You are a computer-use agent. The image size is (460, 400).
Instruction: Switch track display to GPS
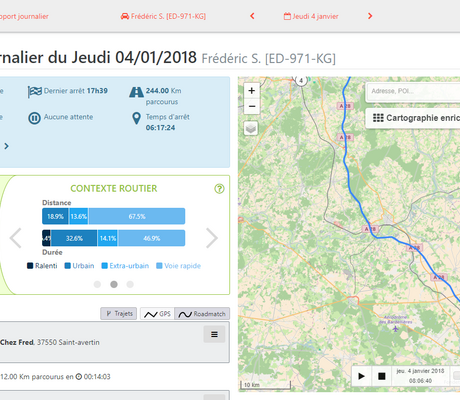point(157,314)
